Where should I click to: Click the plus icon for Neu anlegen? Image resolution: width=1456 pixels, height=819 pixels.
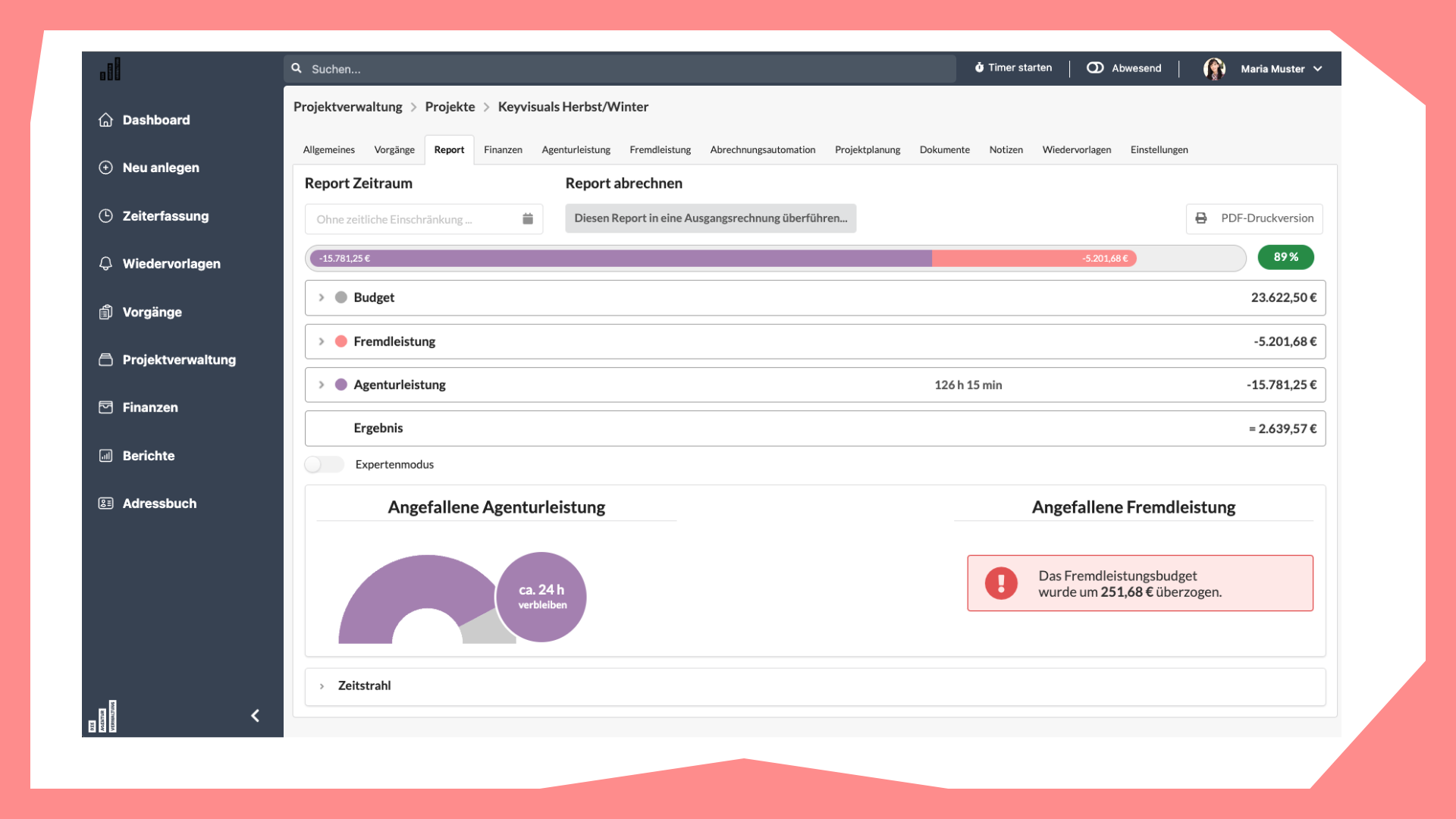[106, 168]
